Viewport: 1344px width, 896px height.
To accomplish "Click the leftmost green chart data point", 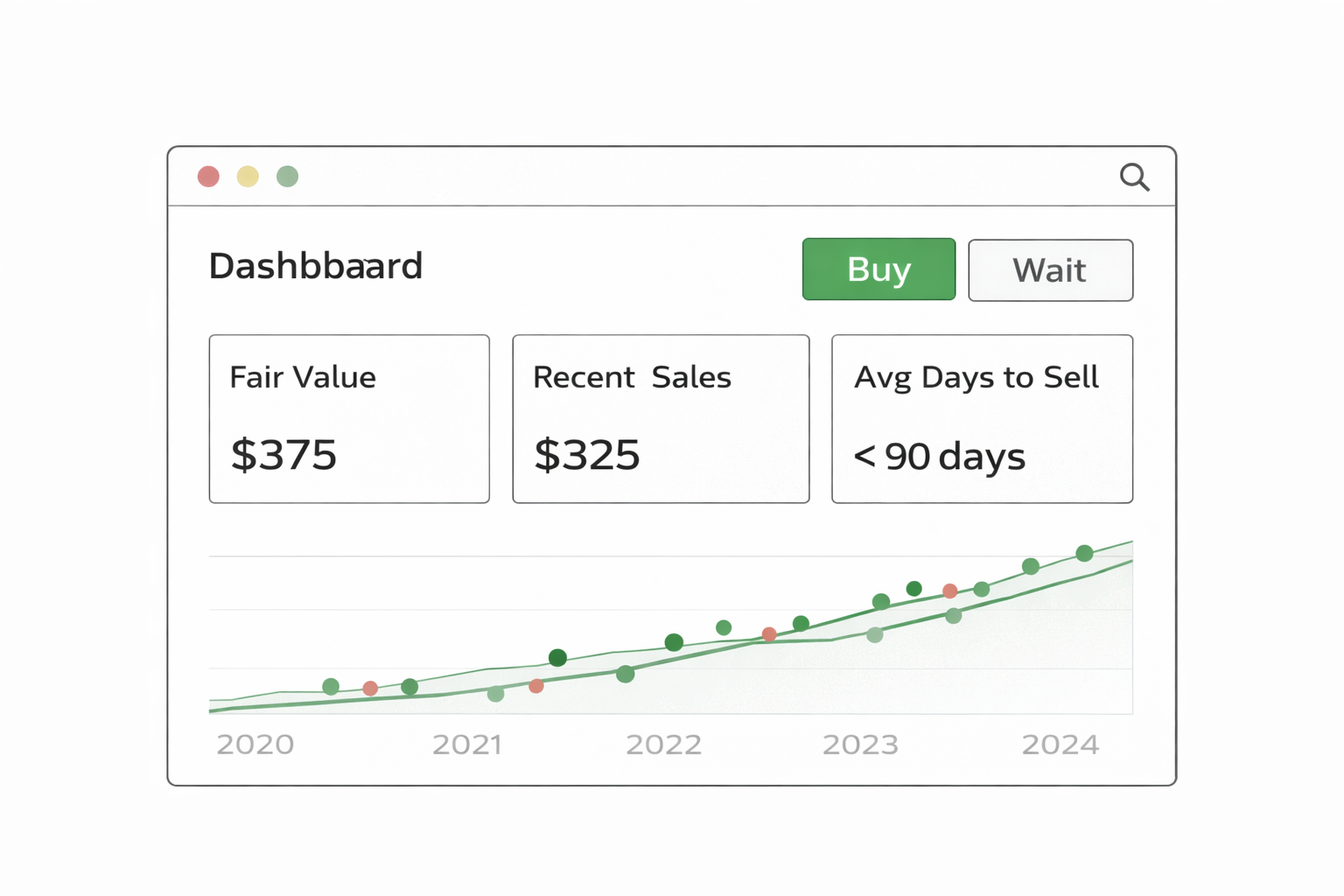I will 331,687.
